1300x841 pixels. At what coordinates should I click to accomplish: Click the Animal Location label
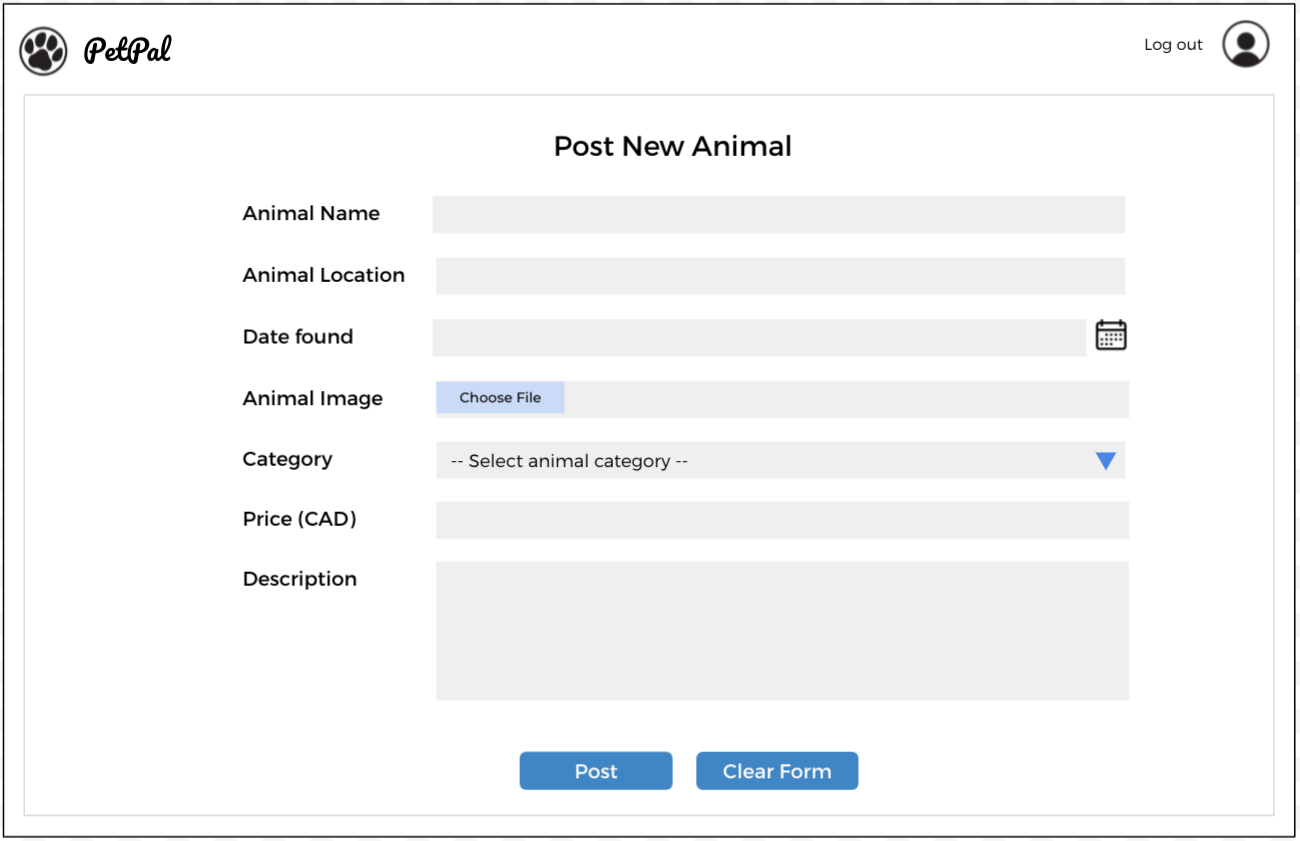click(x=324, y=275)
